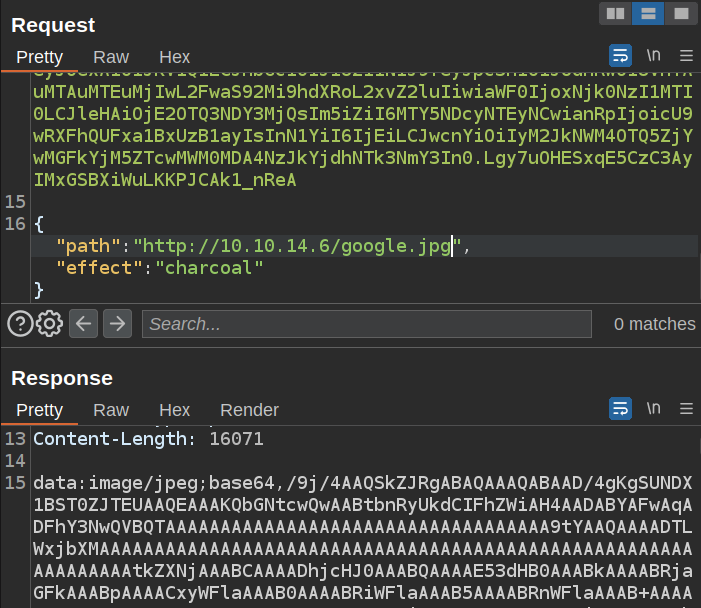The image size is (701, 608).
Task: Switch Response view to Raw tab
Action: pos(111,410)
